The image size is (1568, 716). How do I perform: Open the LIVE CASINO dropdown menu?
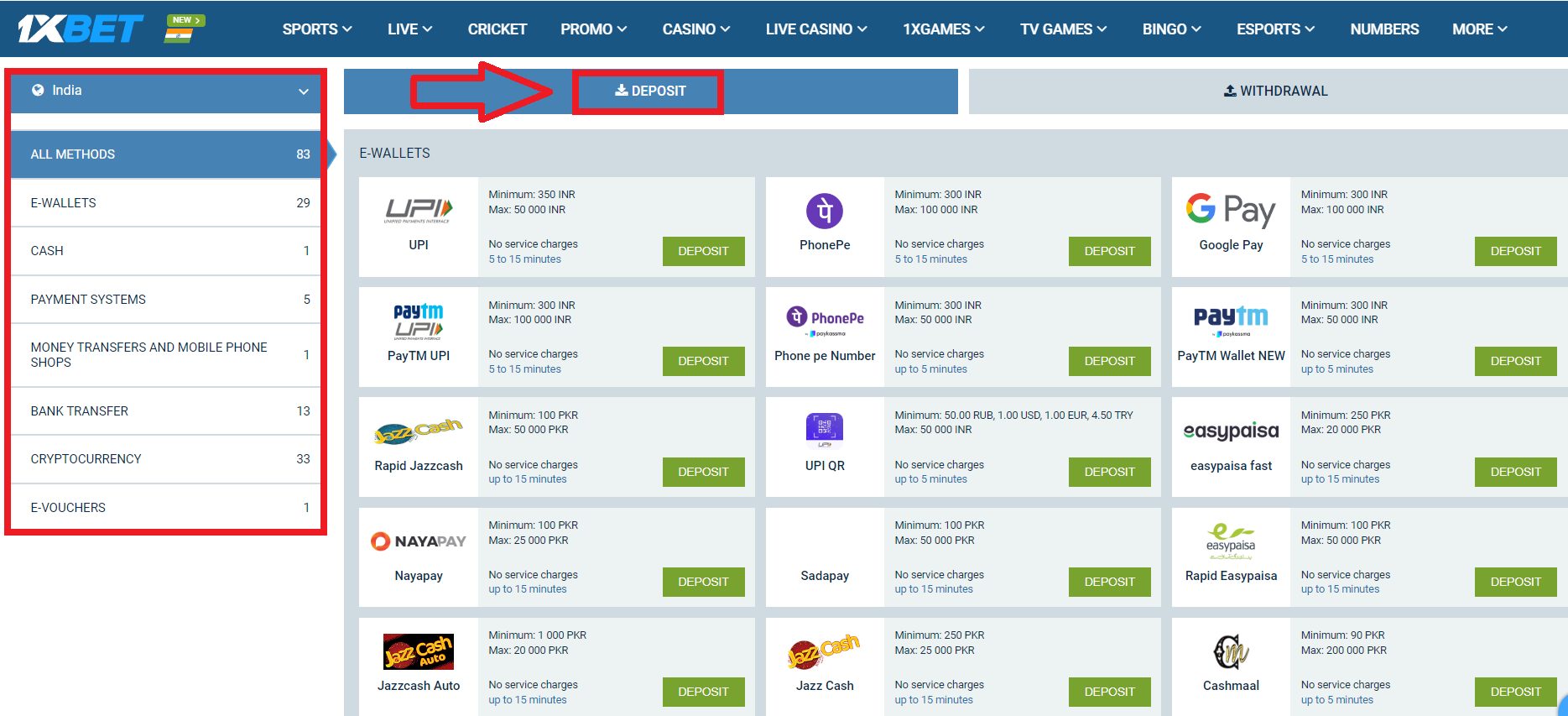(x=816, y=29)
